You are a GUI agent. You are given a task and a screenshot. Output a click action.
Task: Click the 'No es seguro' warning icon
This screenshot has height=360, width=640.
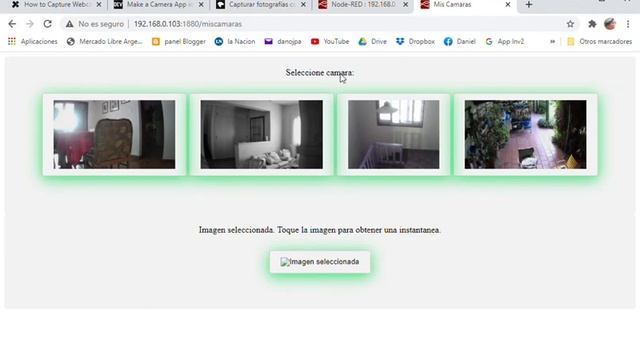click(70, 24)
